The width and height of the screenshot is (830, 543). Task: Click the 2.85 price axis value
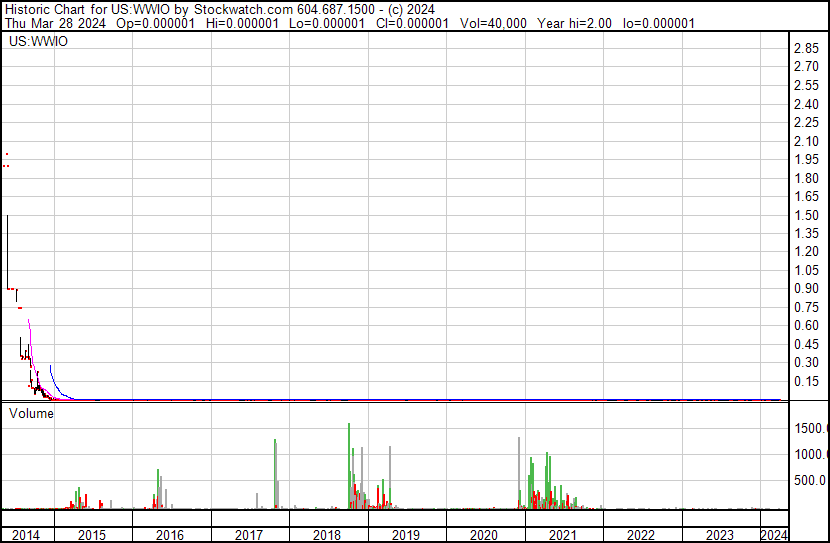point(806,48)
